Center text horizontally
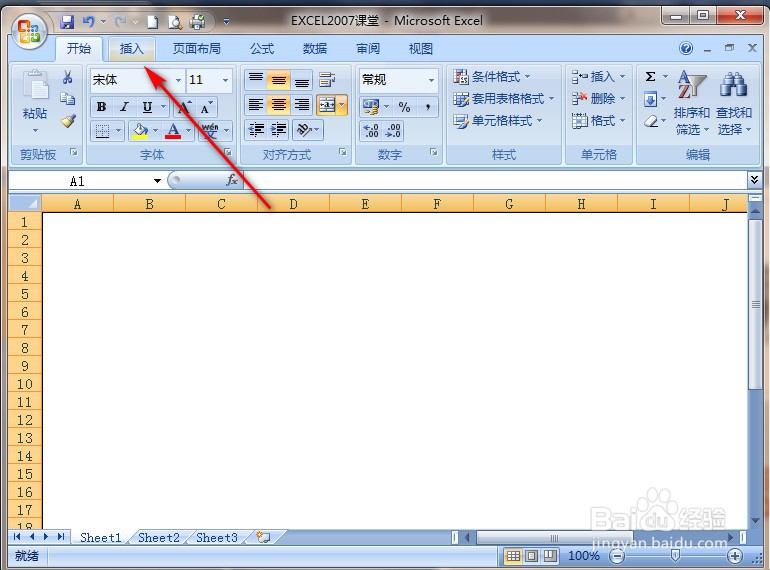Image resolution: width=770 pixels, height=570 pixels. [279, 105]
